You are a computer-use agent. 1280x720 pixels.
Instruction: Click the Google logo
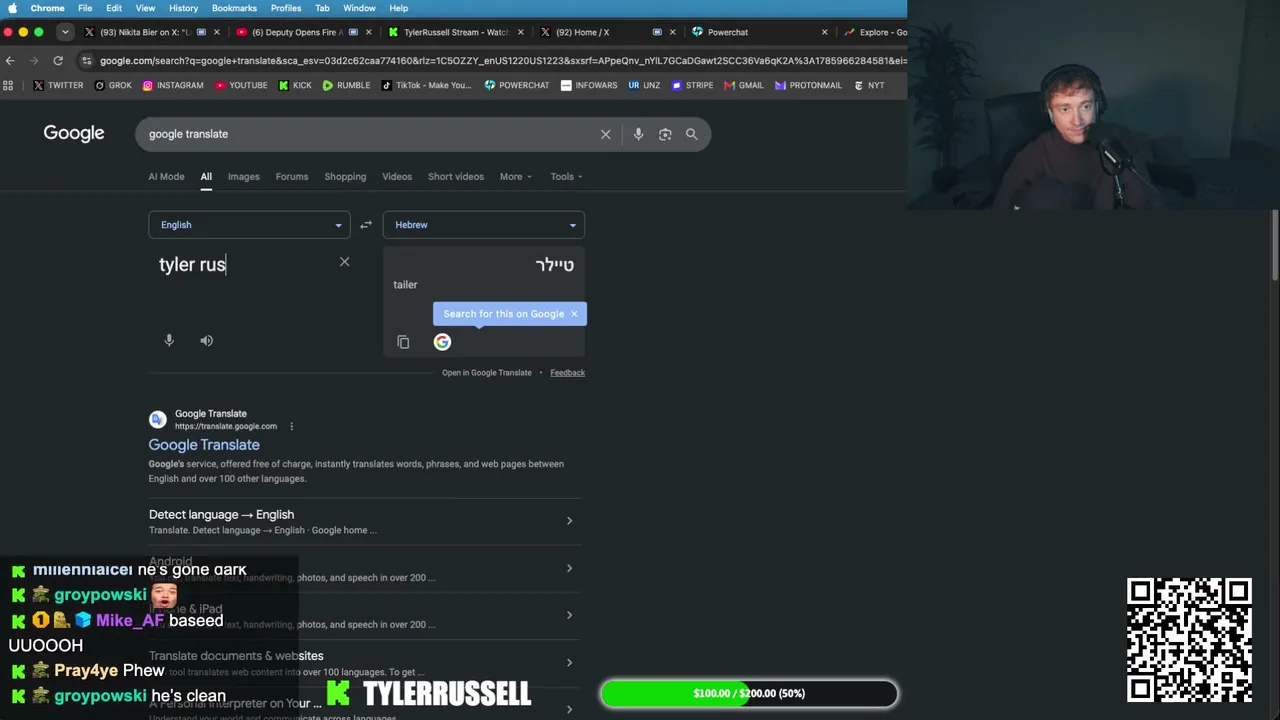74,134
